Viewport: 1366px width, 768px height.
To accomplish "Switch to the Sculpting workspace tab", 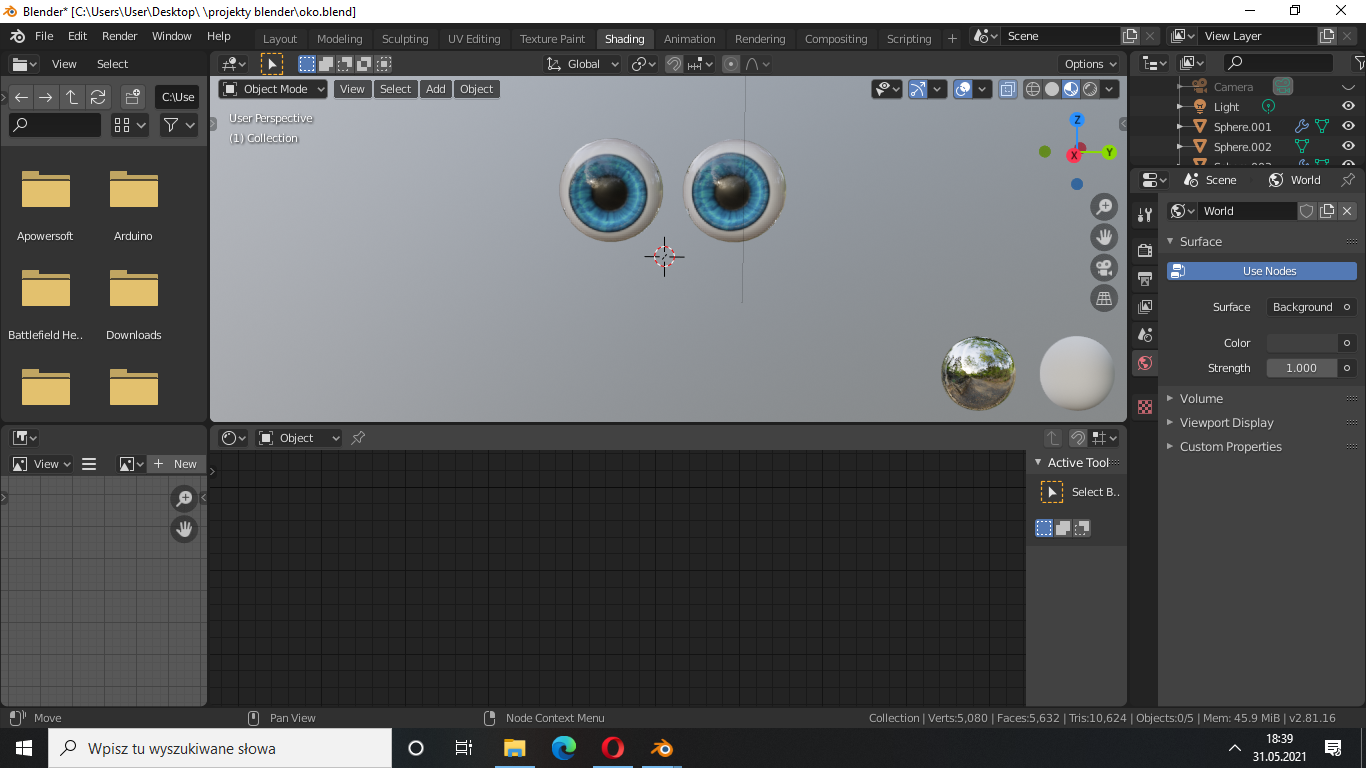I will pos(405,39).
